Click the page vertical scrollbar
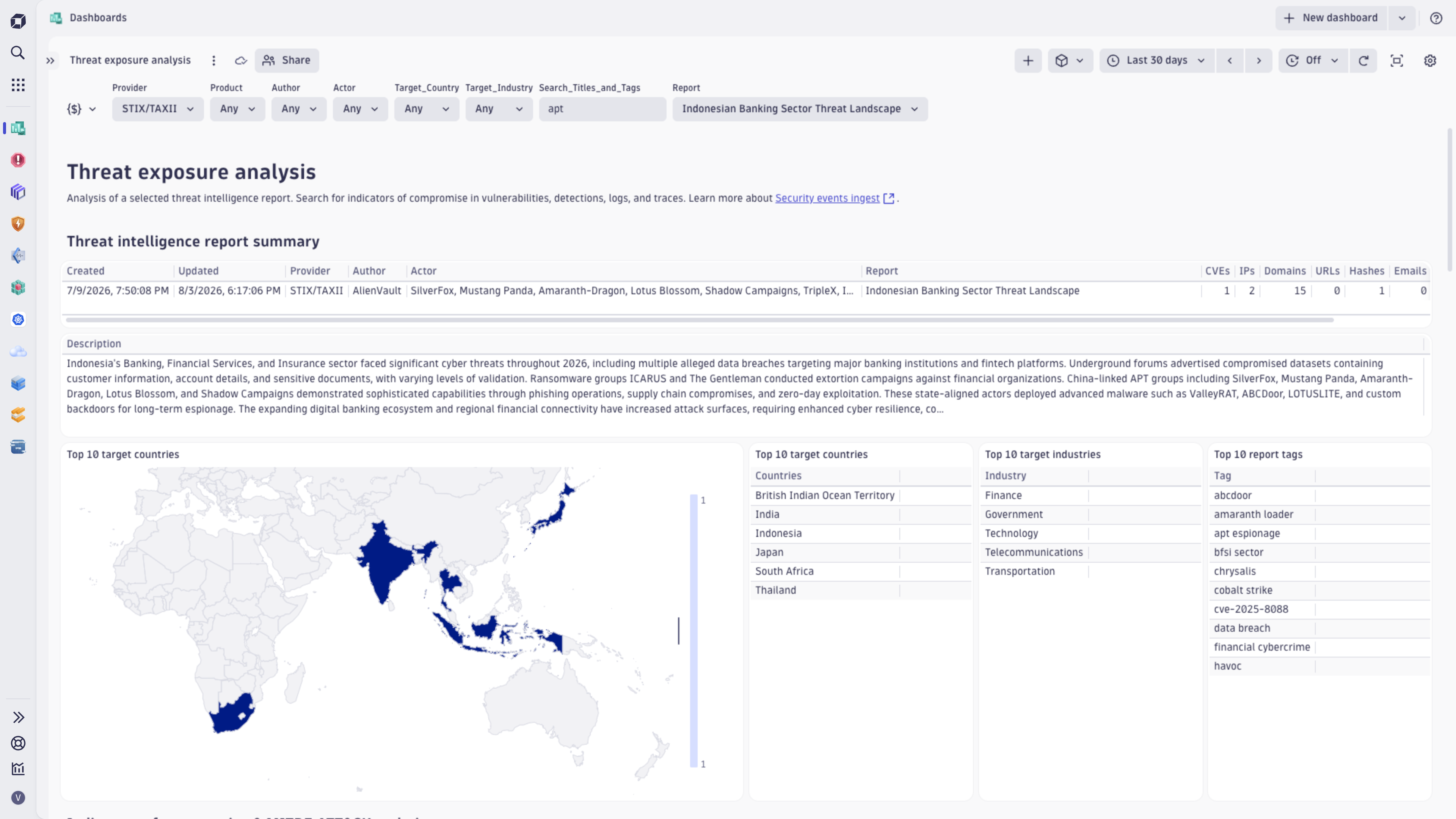The width and height of the screenshot is (1456, 819). [x=1450, y=199]
